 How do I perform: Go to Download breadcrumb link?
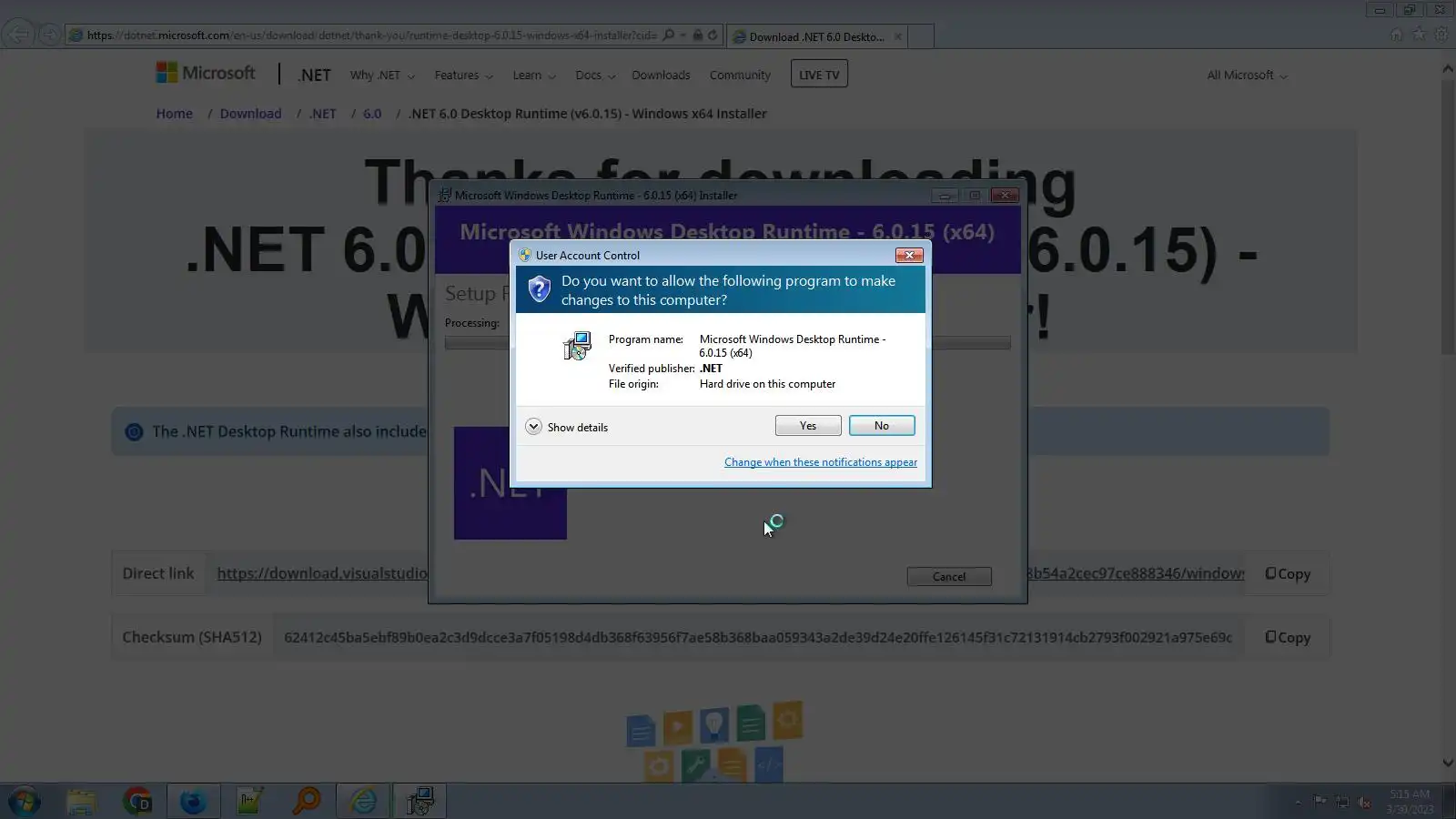pos(250,114)
